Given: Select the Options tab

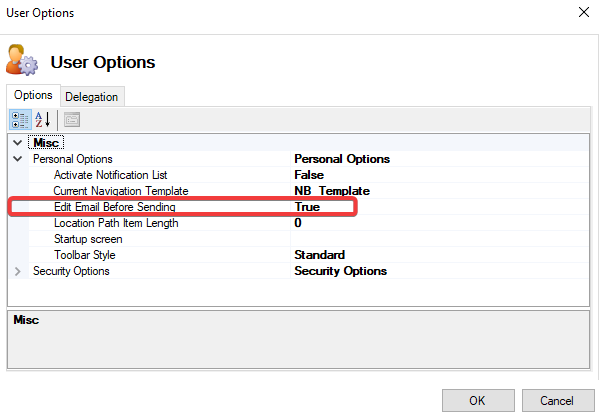Looking at the screenshot, I should point(33,95).
